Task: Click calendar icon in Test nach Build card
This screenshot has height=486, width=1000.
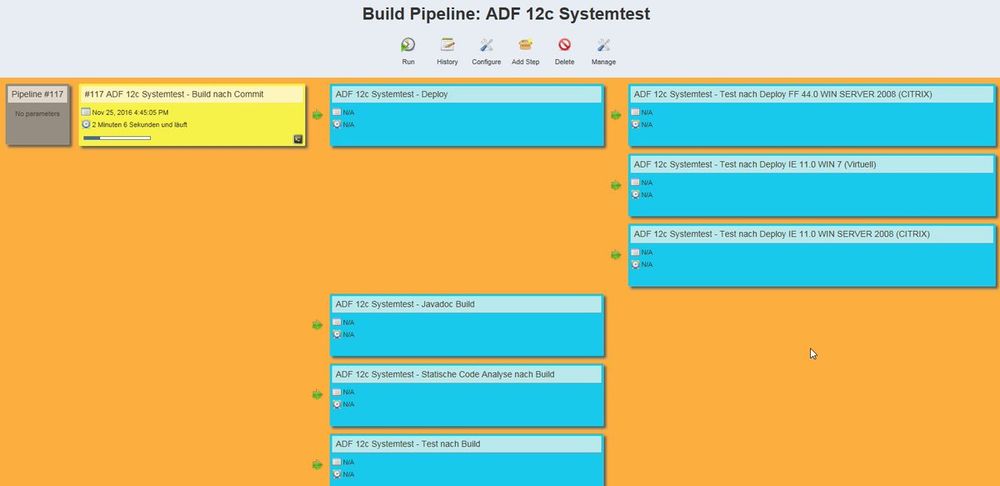Action: point(337,462)
